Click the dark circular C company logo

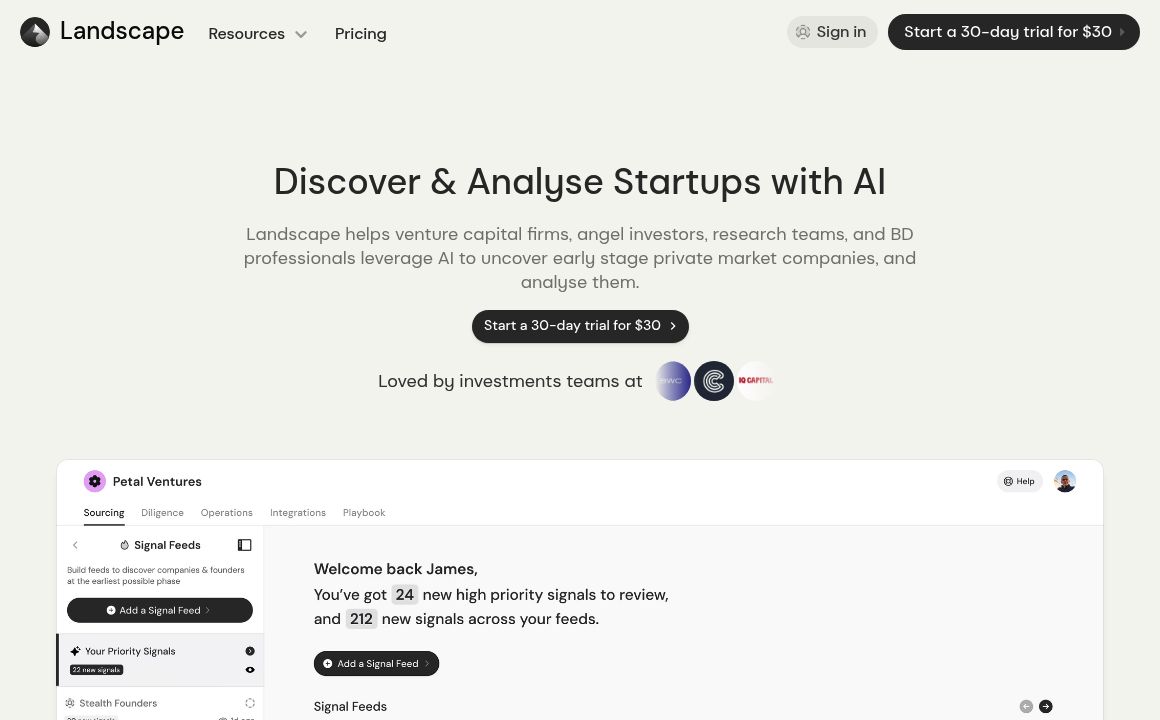click(x=714, y=381)
